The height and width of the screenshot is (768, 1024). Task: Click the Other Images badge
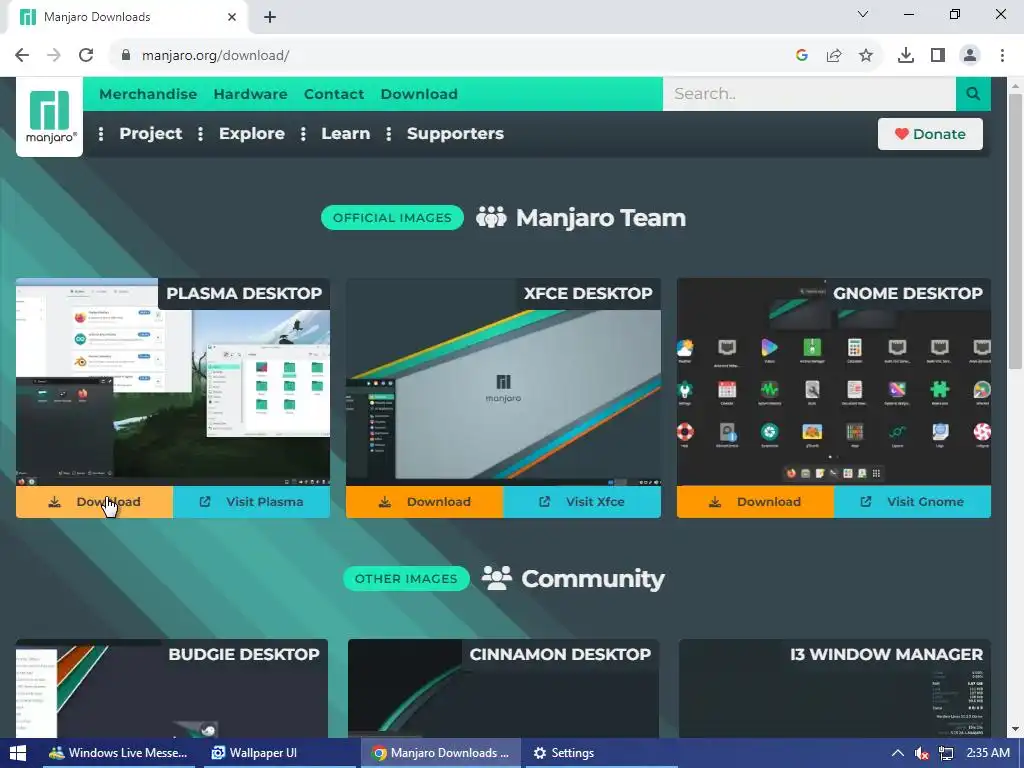click(x=406, y=579)
